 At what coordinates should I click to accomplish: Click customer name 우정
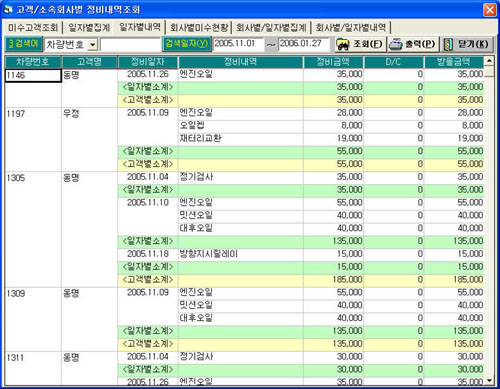[71, 114]
